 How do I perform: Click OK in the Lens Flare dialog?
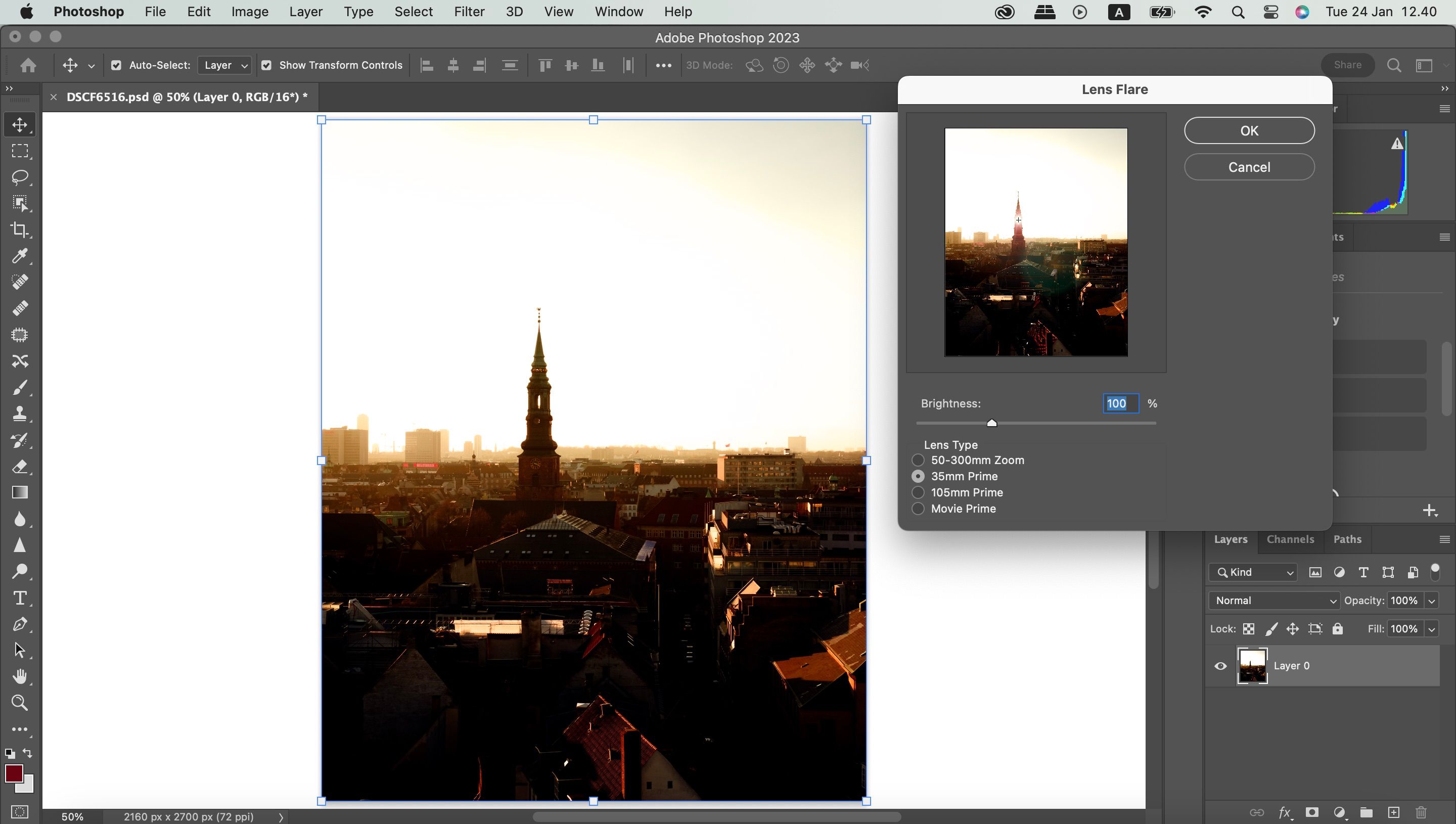click(1249, 131)
